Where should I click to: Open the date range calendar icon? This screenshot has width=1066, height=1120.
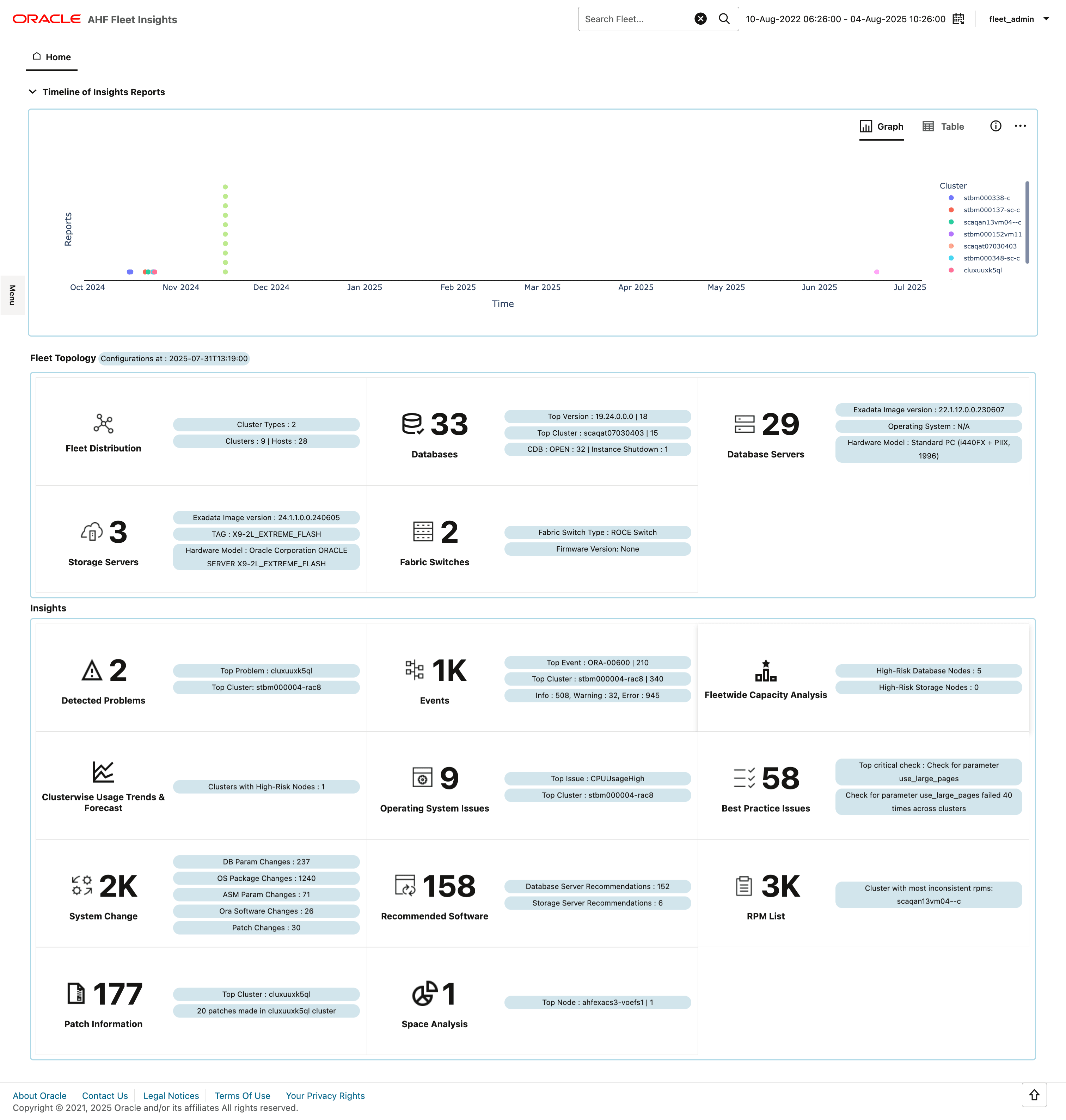click(x=958, y=19)
